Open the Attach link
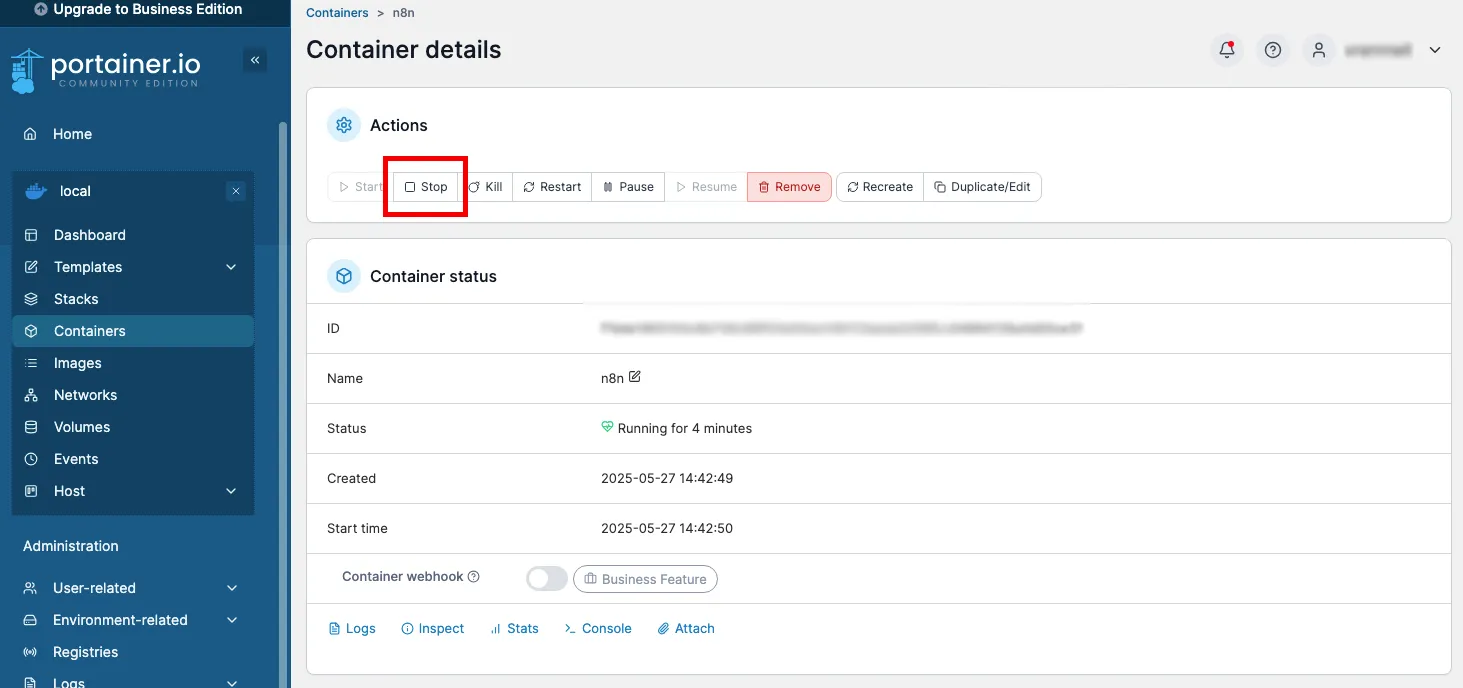The image size is (1463, 688). tap(685, 629)
